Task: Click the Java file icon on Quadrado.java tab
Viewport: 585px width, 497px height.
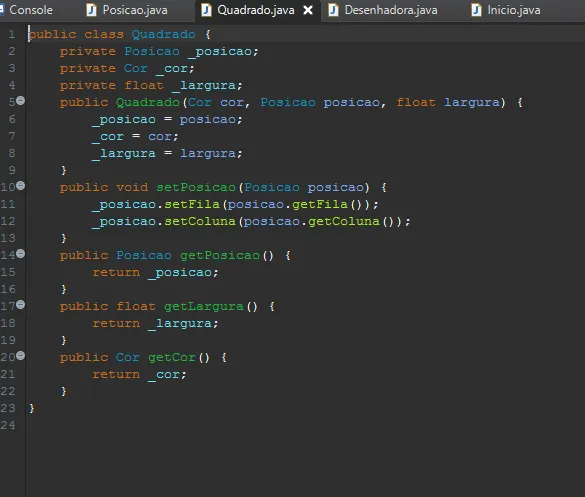Action: [206, 10]
